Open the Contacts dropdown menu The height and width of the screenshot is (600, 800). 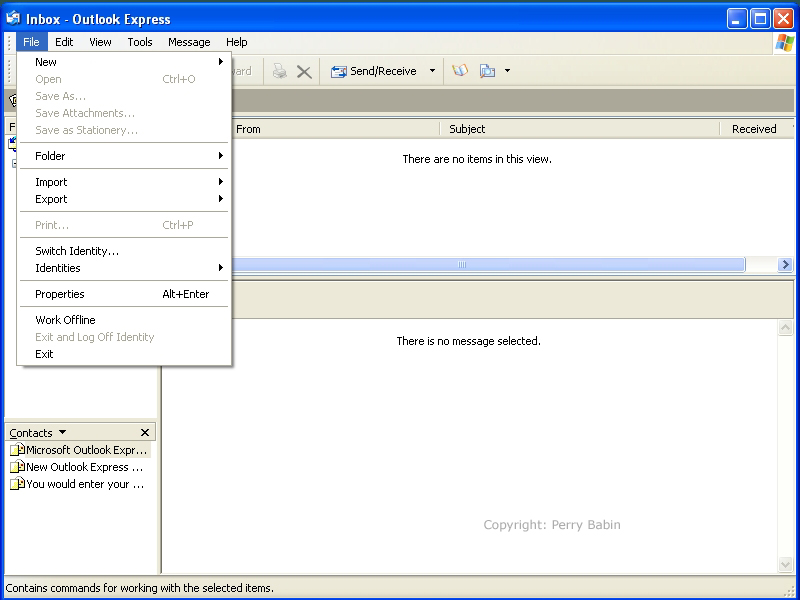point(62,433)
